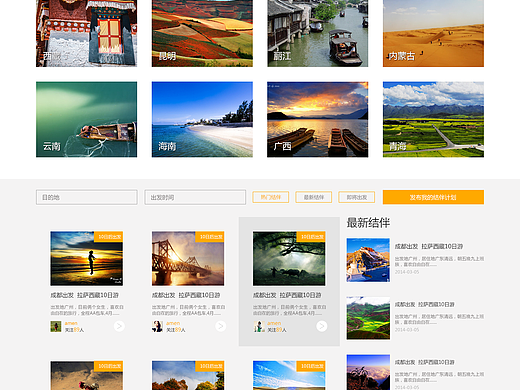Click the 关注89人 text on the bridge card
The image size is (520, 390).
coord(176,330)
